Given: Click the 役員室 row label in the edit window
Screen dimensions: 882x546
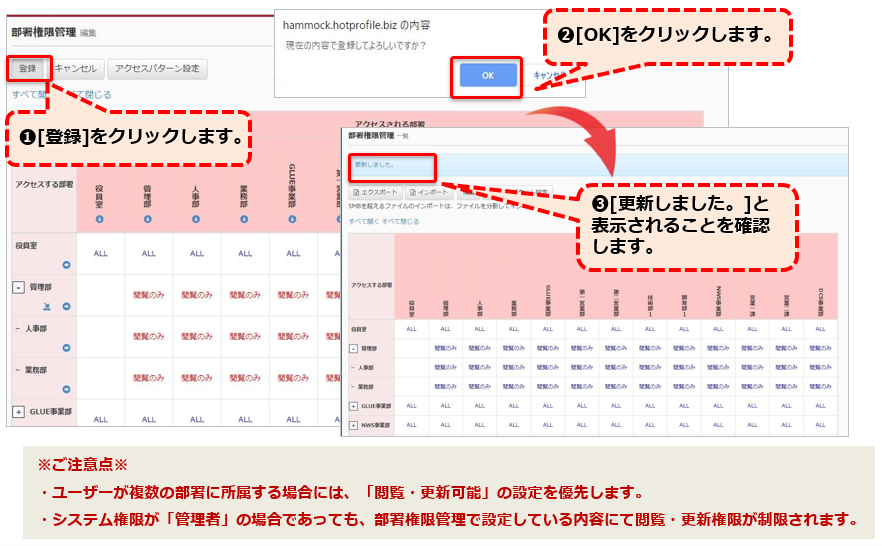Looking at the screenshot, I should pos(26,246).
